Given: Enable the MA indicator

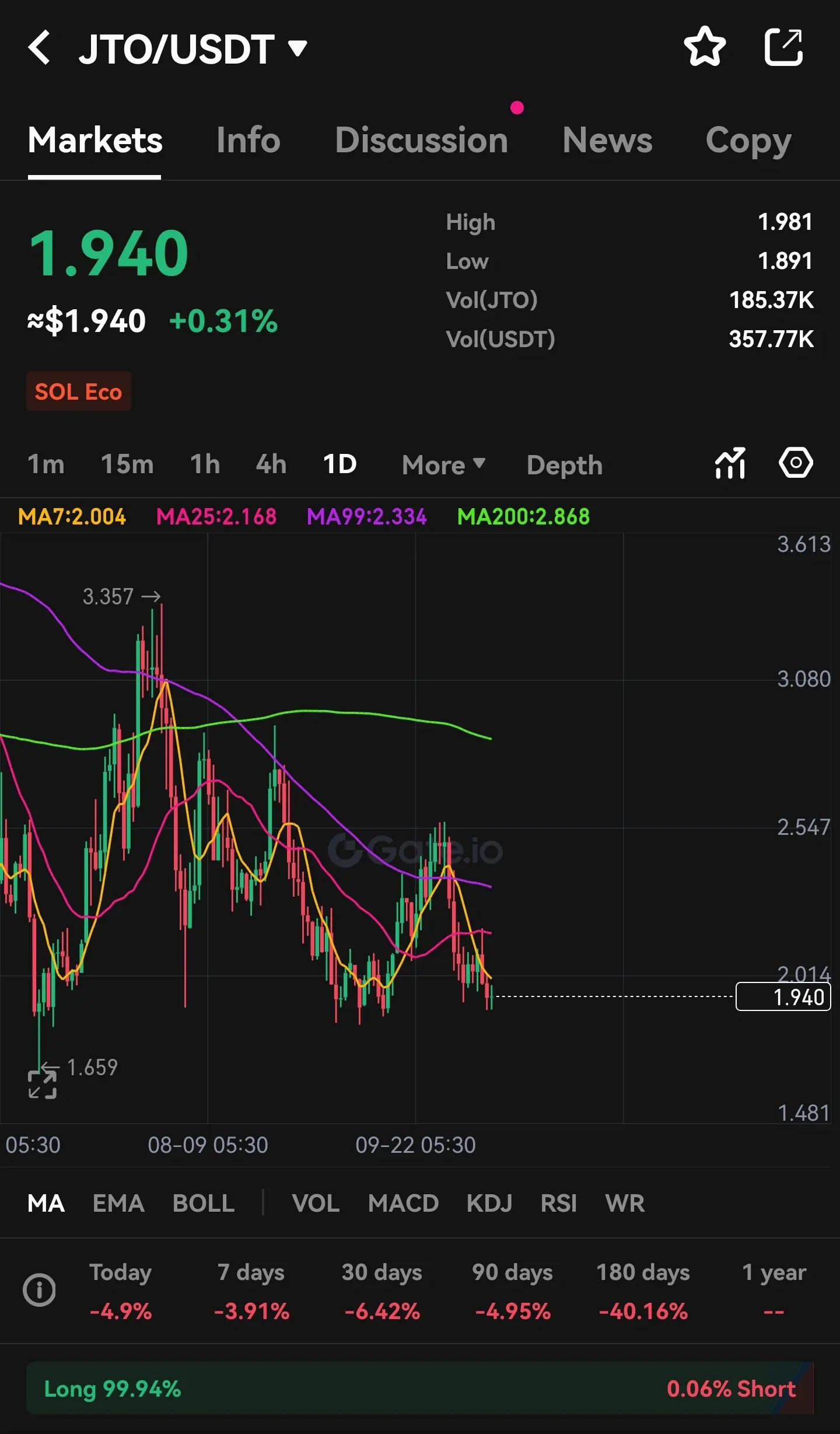Looking at the screenshot, I should pos(46,1204).
